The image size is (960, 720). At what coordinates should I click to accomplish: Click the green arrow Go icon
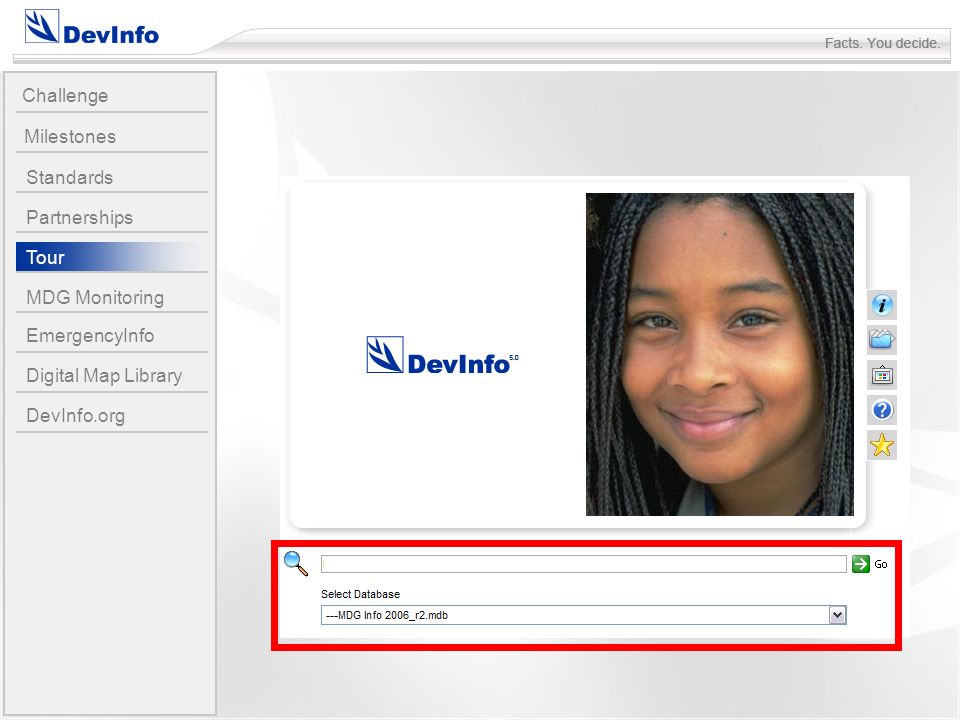click(861, 564)
